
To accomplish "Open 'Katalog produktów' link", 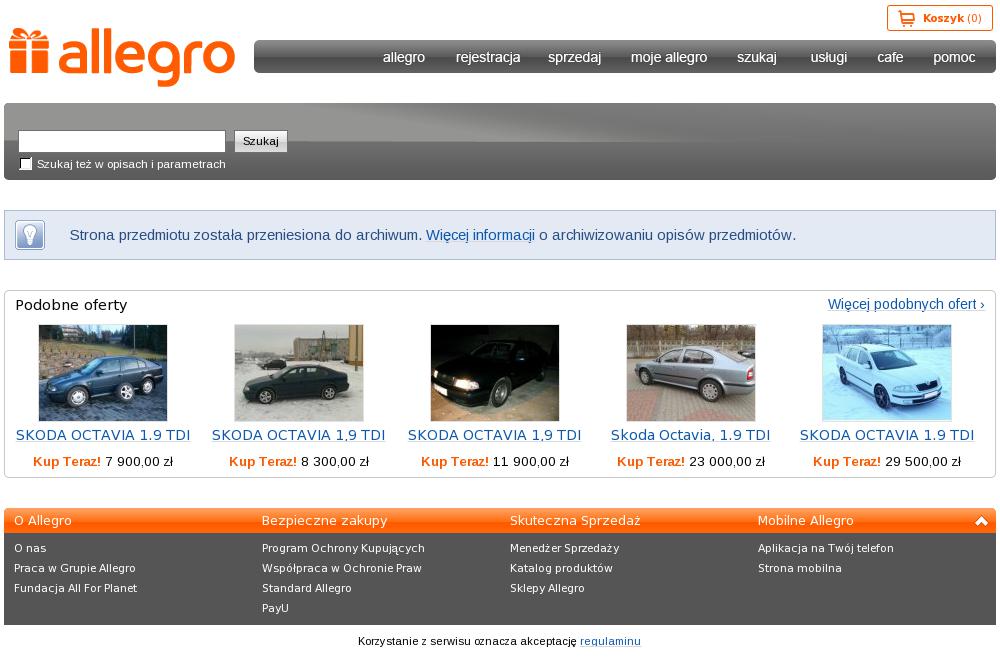I will coord(561,568).
